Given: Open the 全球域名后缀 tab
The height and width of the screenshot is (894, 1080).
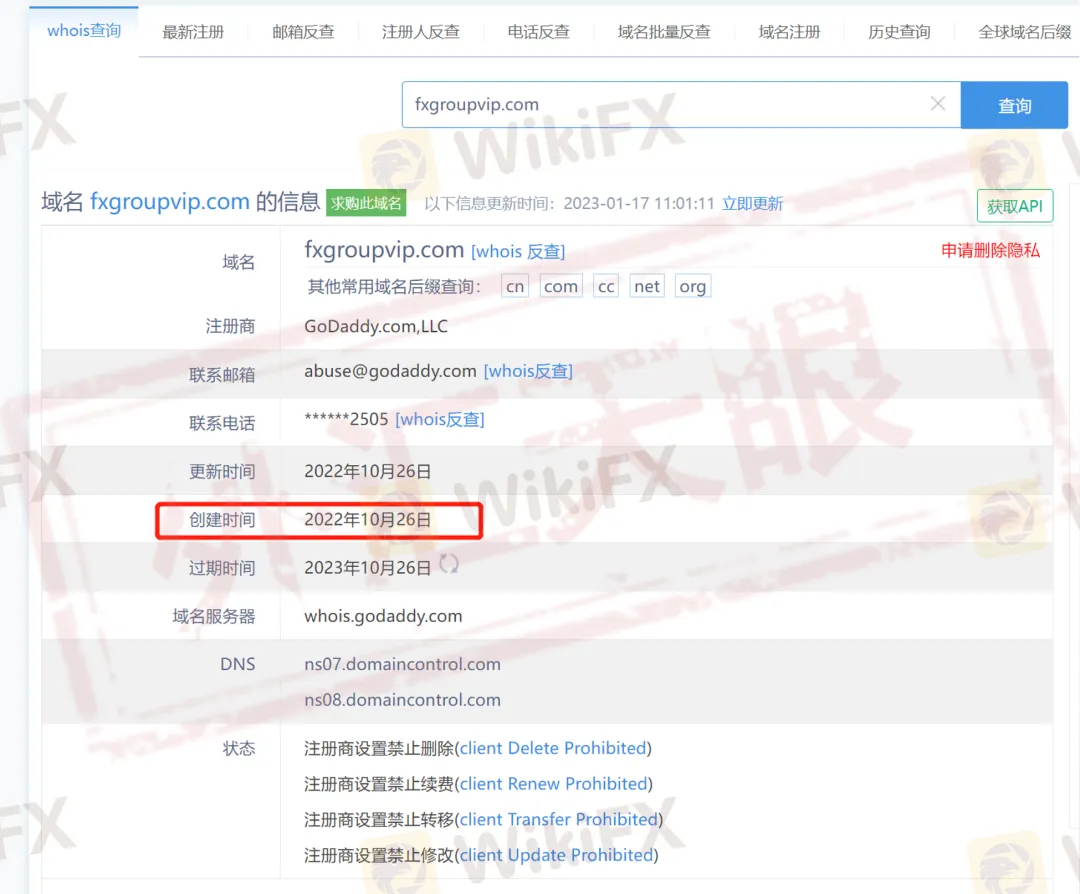Looking at the screenshot, I should [x=1025, y=32].
